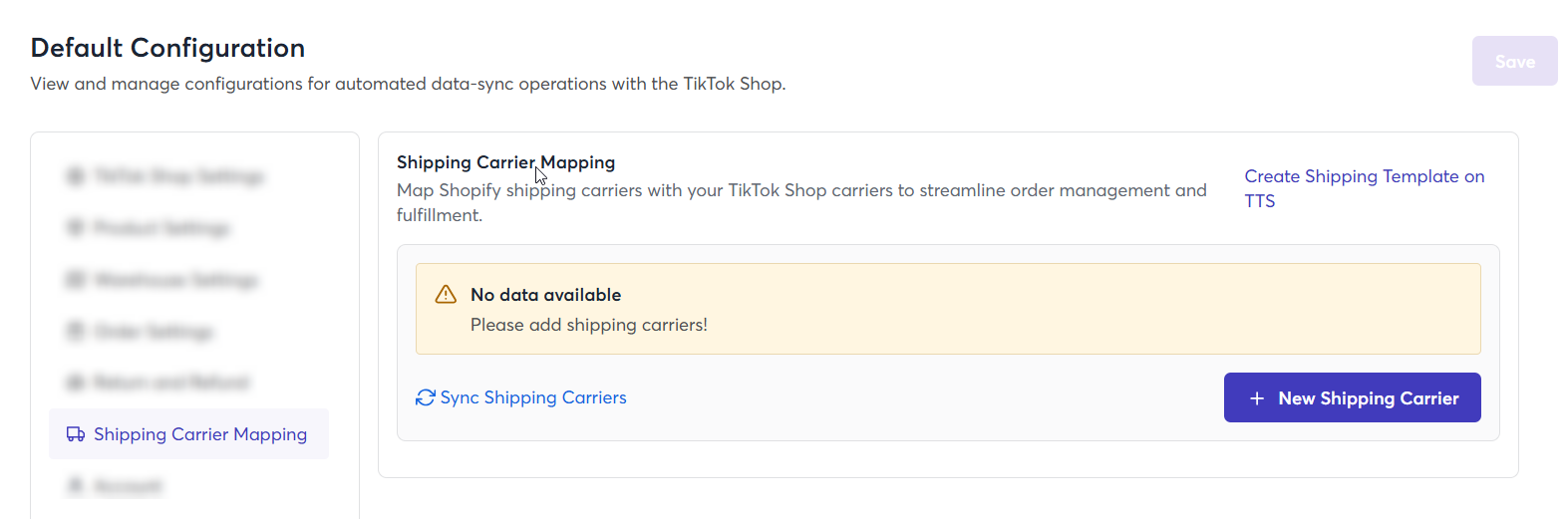Click the New Shipping Carrier button
The height and width of the screenshot is (519, 1568).
click(1352, 397)
